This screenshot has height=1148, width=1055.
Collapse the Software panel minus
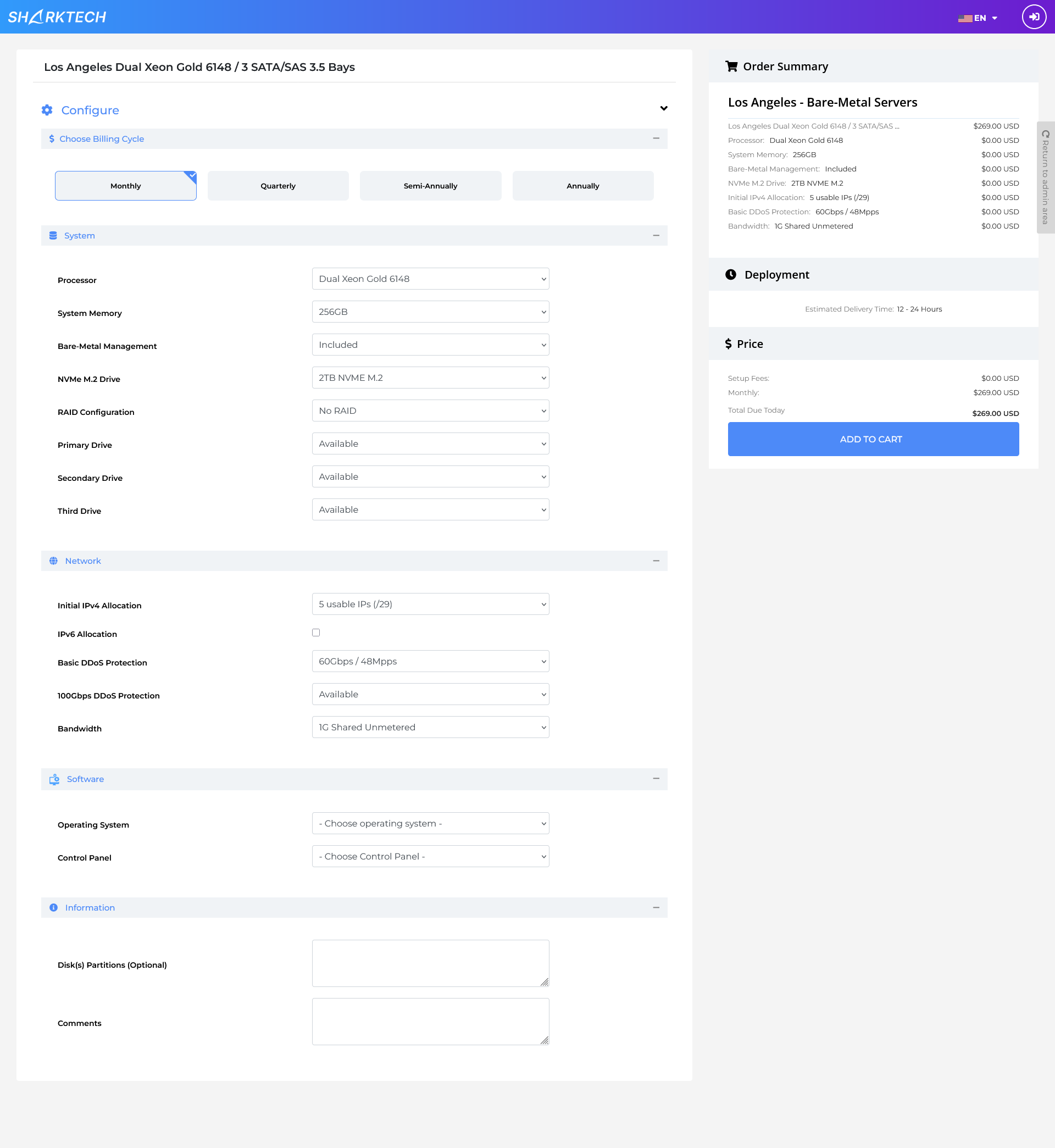click(x=656, y=779)
